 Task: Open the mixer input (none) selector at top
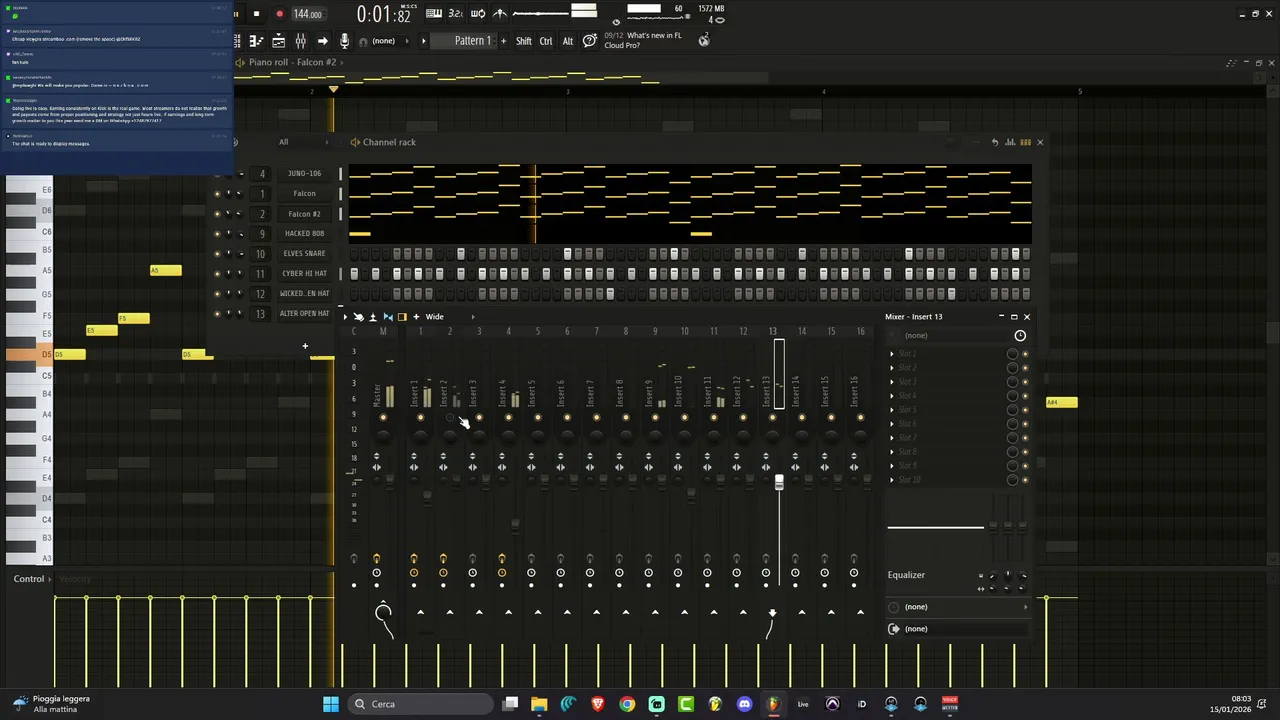tap(952, 336)
